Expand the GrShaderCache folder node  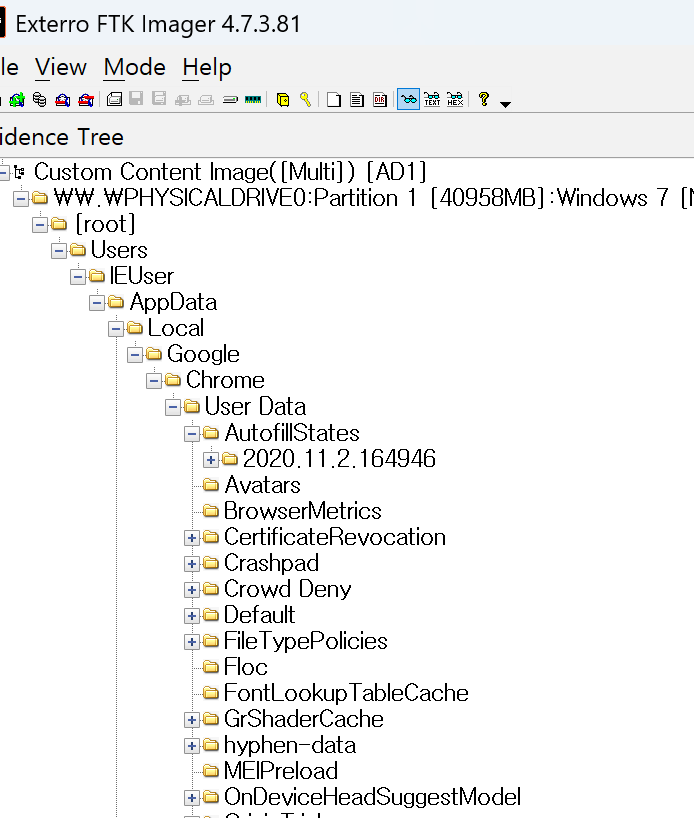[x=192, y=720]
